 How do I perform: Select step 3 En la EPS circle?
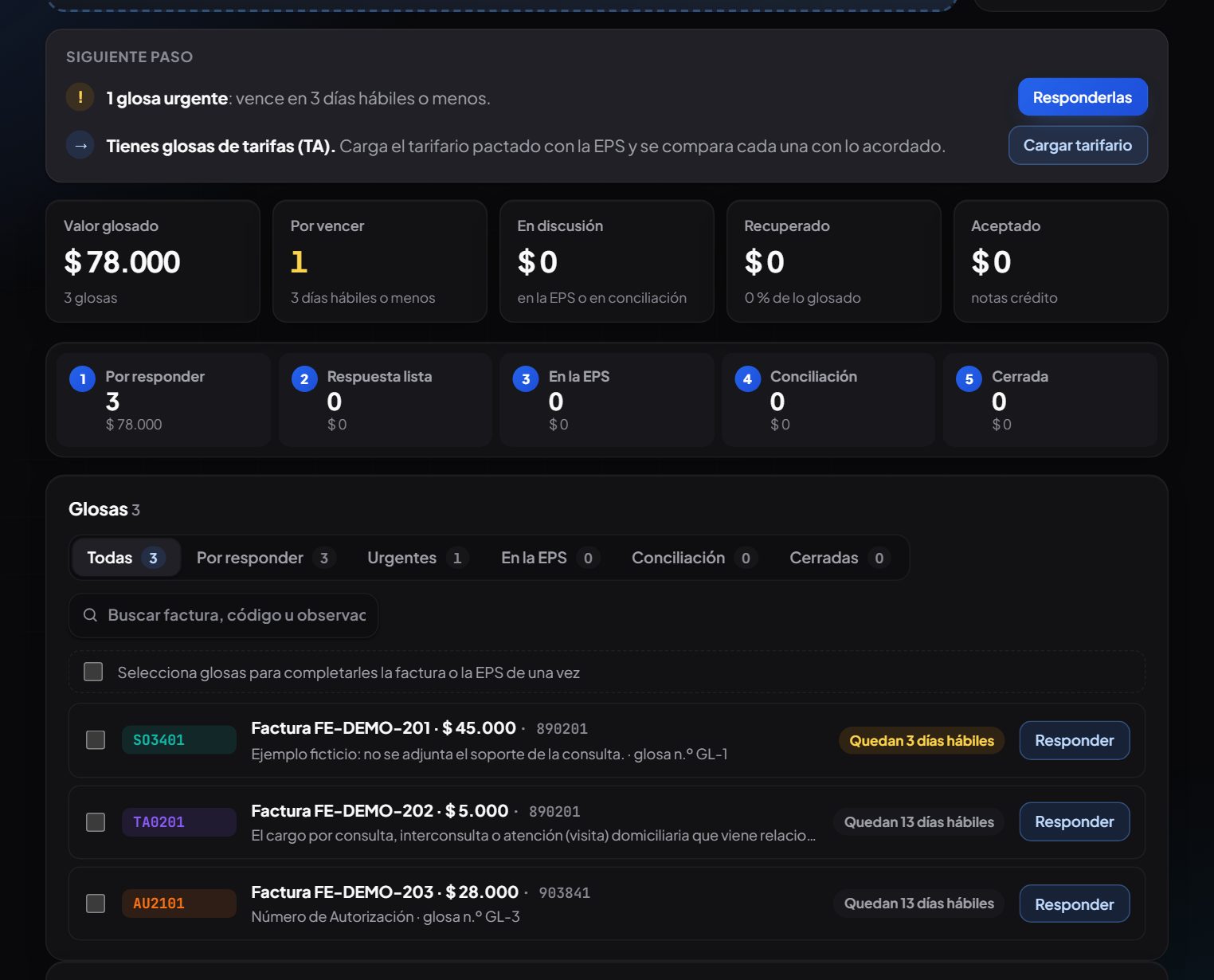click(x=526, y=379)
